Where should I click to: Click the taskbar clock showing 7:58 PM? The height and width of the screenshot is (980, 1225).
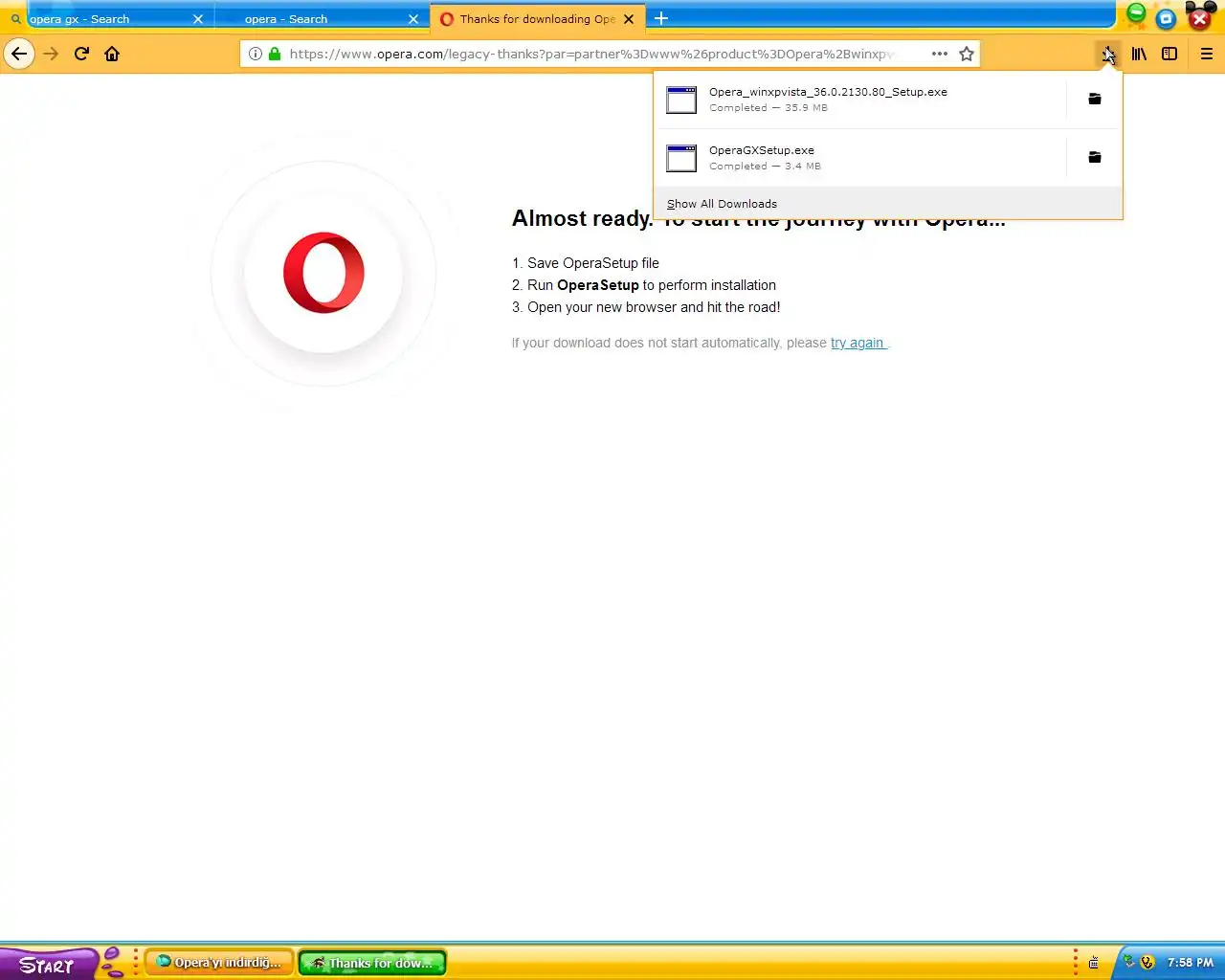[1191, 963]
